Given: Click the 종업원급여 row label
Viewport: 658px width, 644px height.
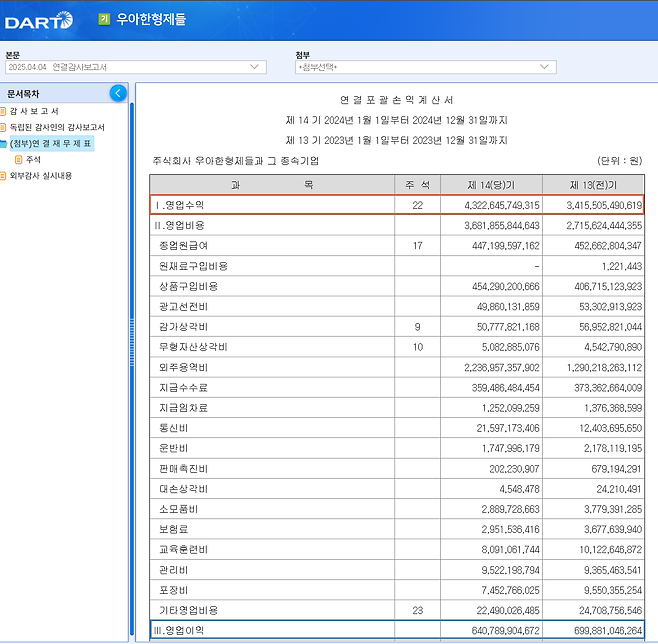Looking at the screenshot, I should [x=183, y=246].
